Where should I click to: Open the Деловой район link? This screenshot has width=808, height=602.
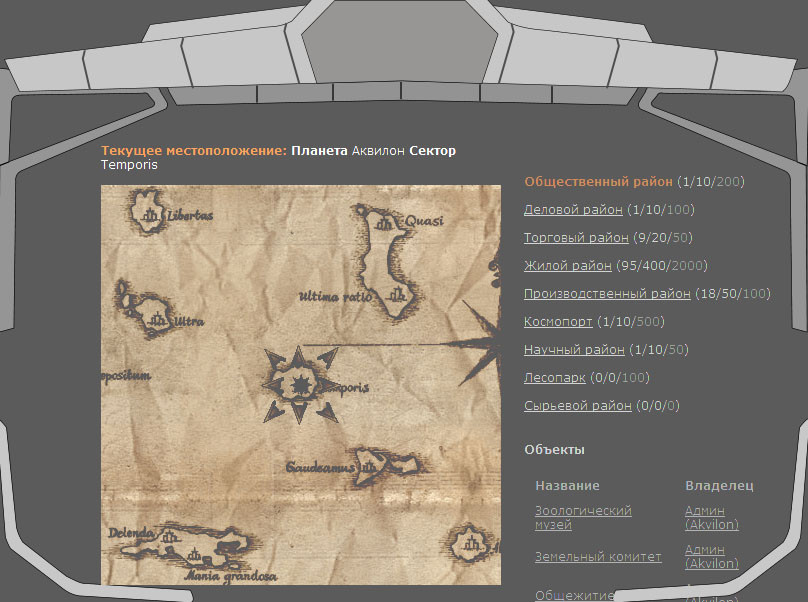[573, 210]
